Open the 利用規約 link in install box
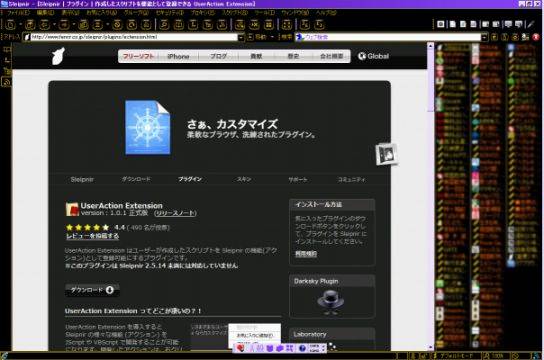544x360 pixels. coord(306,254)
